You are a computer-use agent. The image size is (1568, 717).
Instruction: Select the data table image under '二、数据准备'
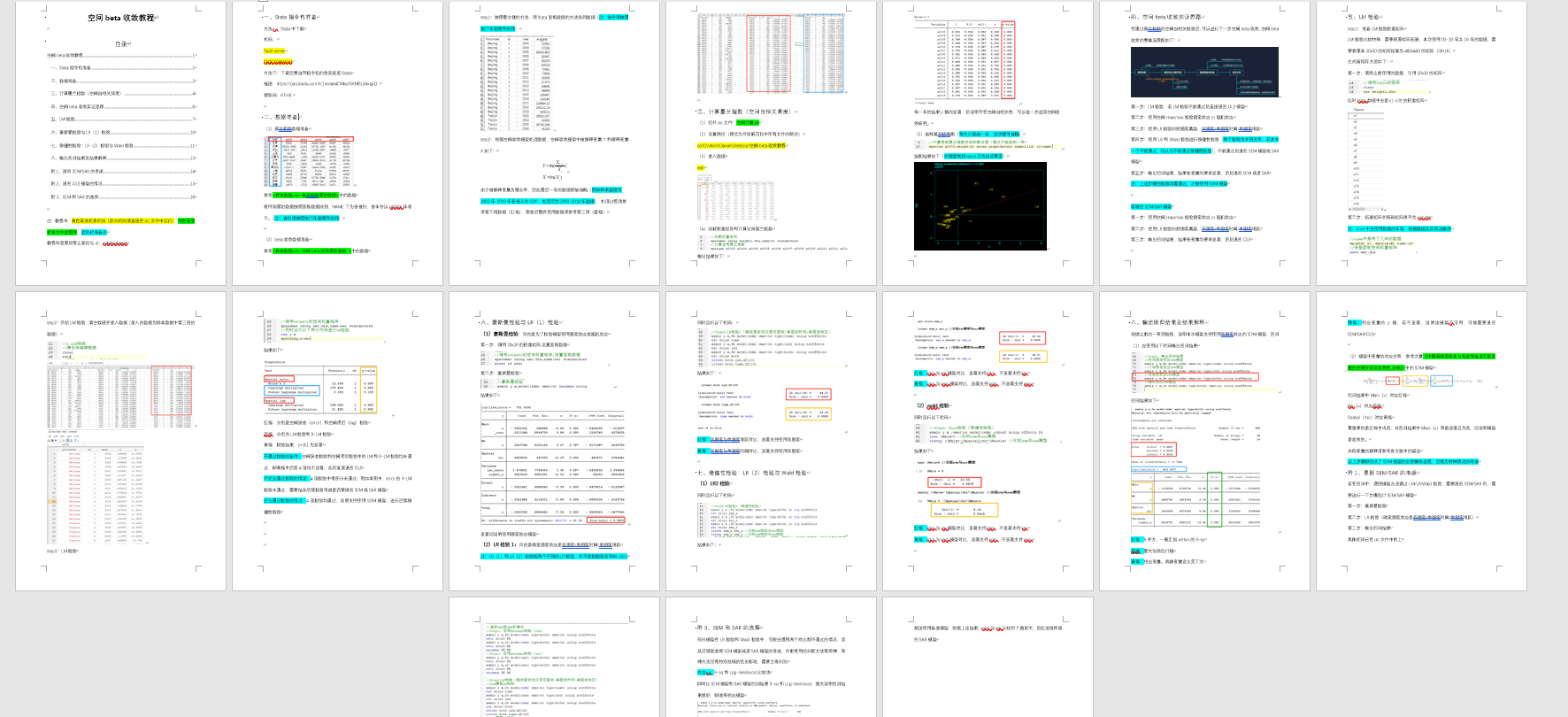309,163
